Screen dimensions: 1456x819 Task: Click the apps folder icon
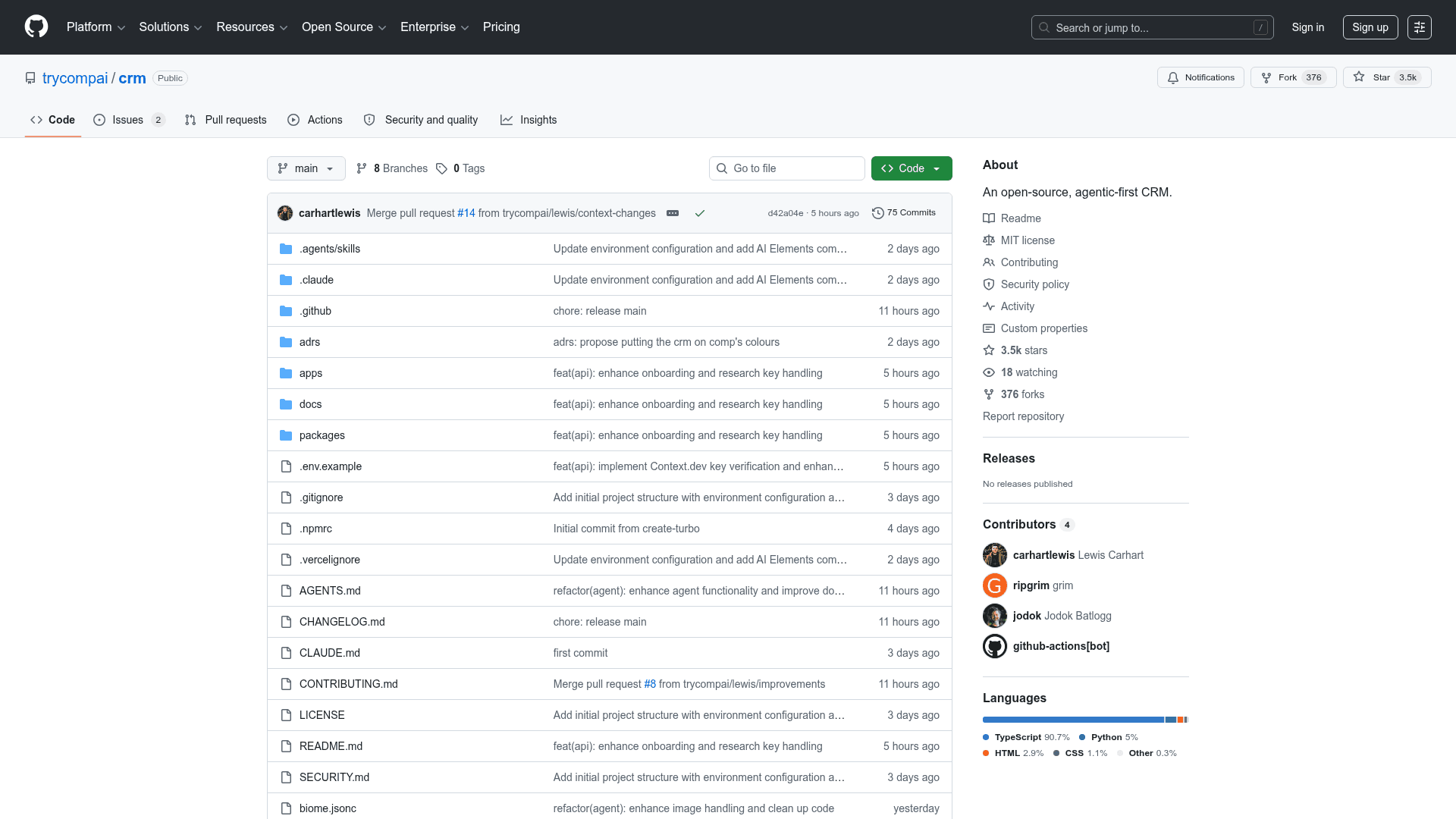tap(286, 373)
